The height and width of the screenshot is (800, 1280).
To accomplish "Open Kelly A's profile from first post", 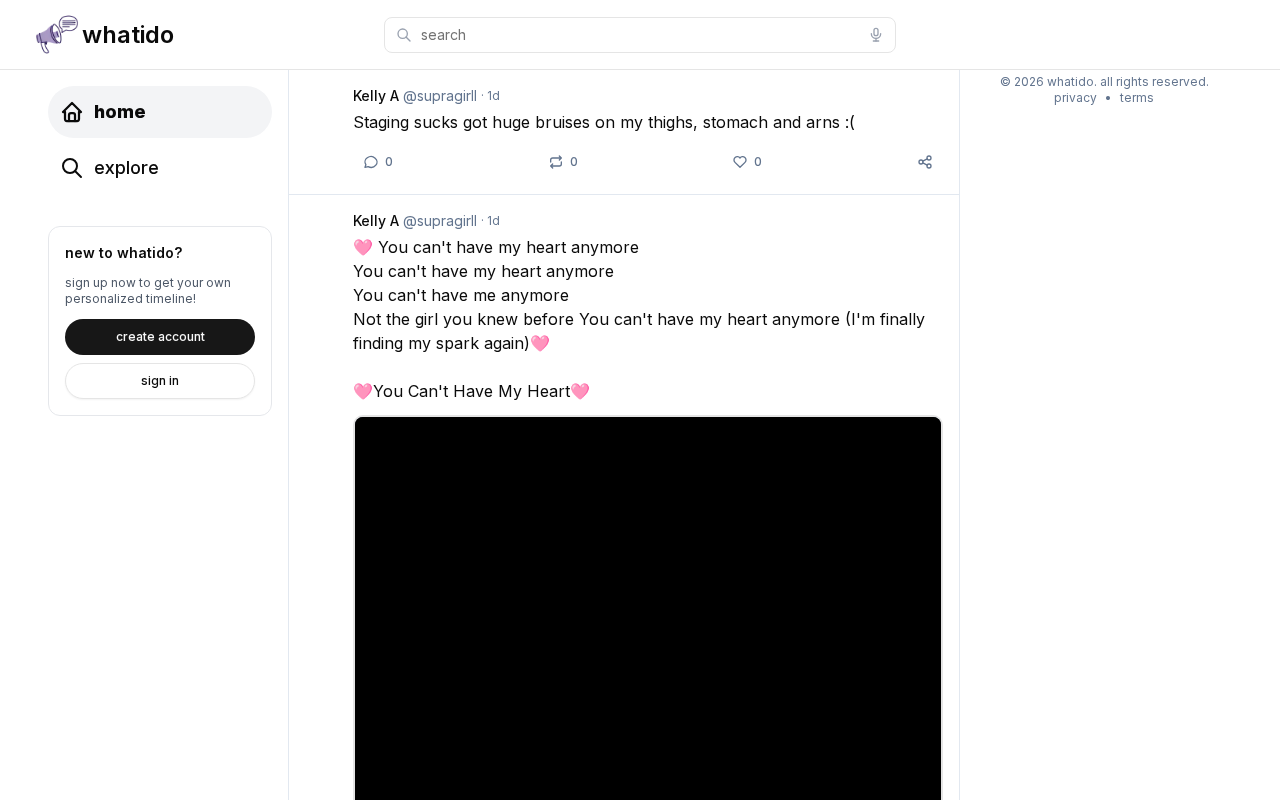I will (376, 96).
